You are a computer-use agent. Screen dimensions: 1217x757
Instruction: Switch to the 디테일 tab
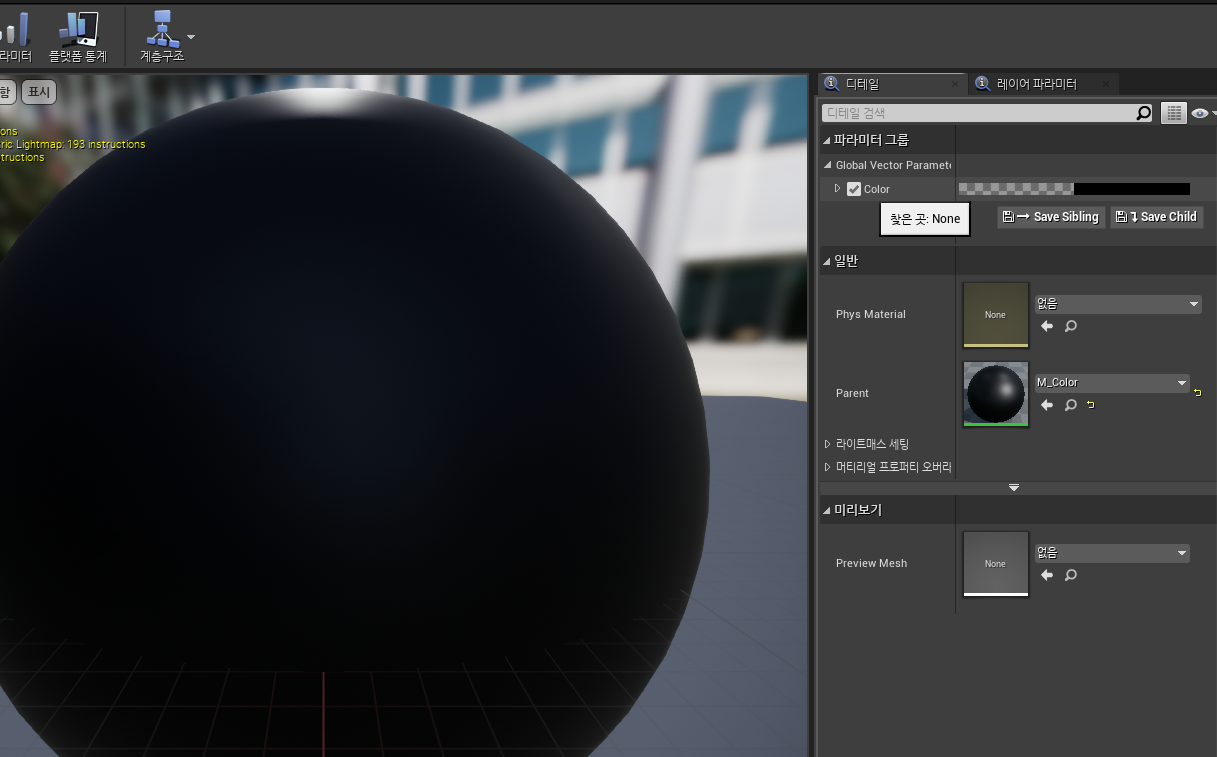(x=862, y=84)
